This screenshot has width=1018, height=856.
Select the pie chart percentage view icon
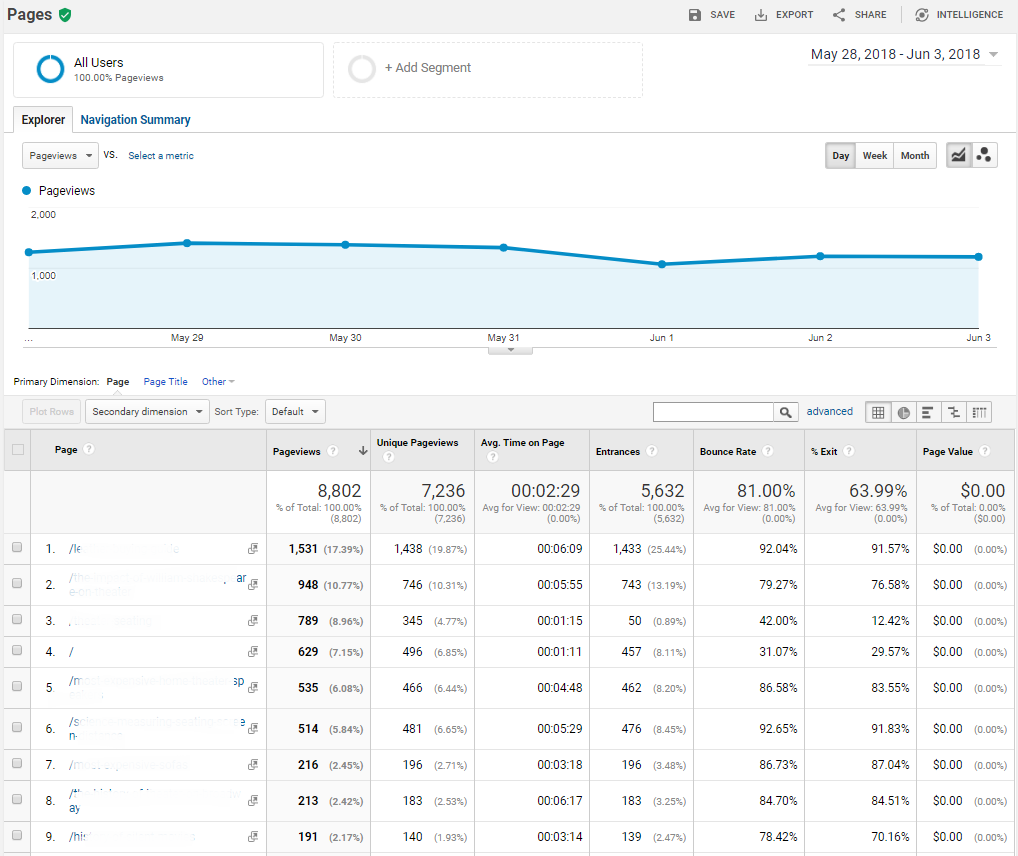(x=904, y=412)
